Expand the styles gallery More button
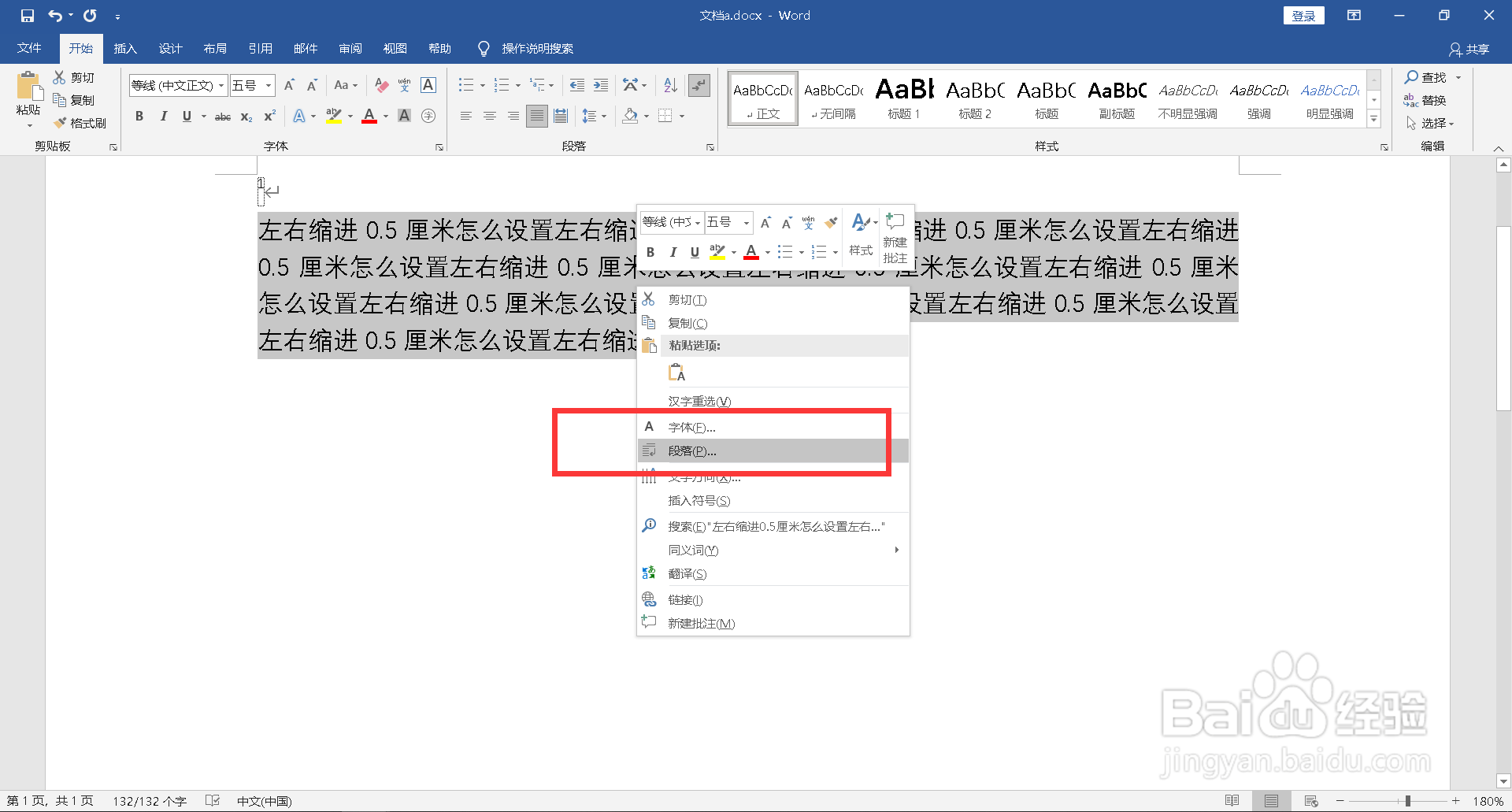This screenshot has width=1512, height=812. click(x=1374, y=119)
